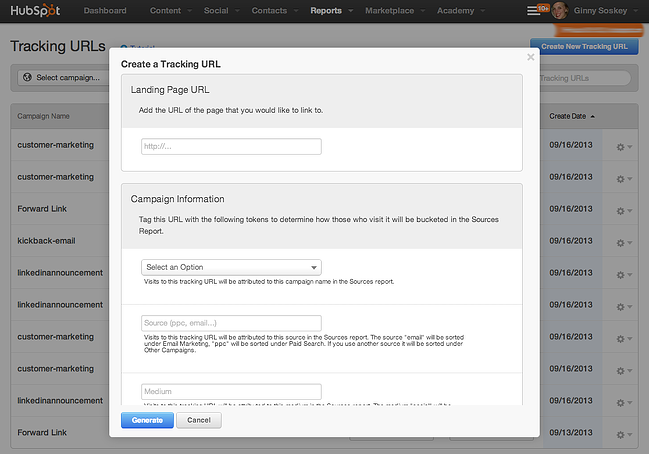
Task: Sort by Create Date column header
Action: click(x=571, y=116)
